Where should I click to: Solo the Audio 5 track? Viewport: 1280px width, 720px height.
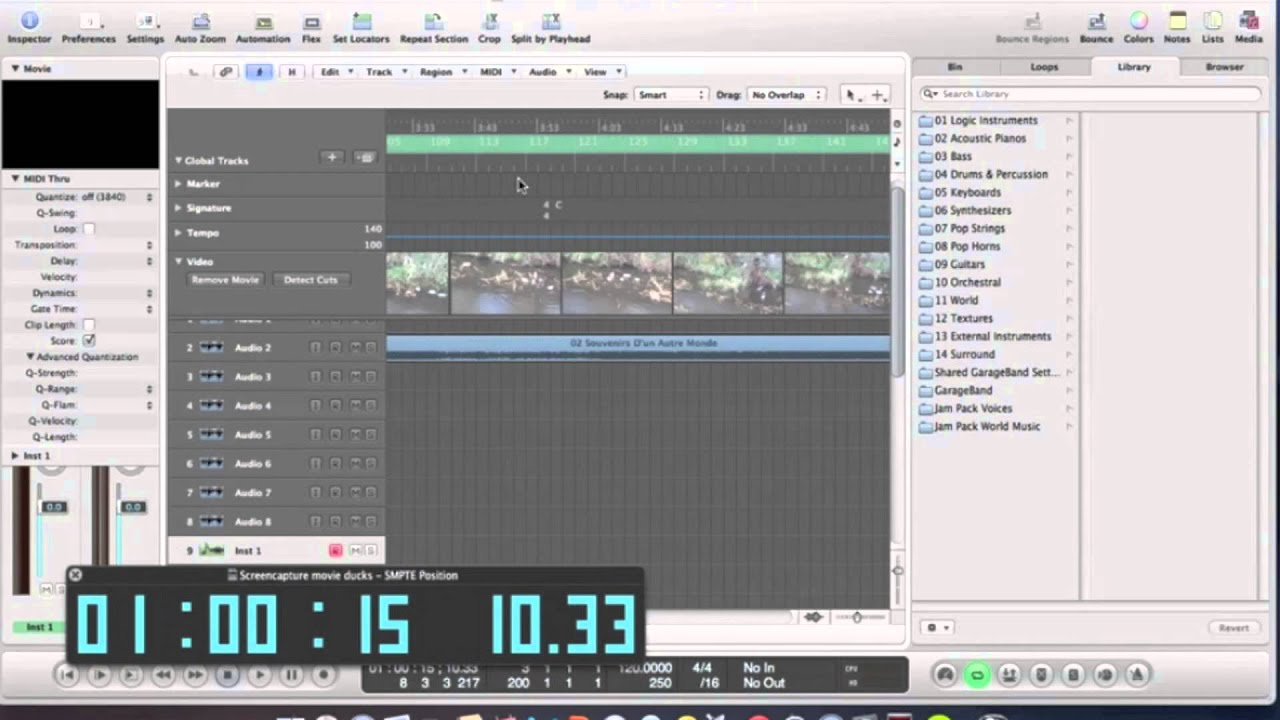[x=370, y=435]
